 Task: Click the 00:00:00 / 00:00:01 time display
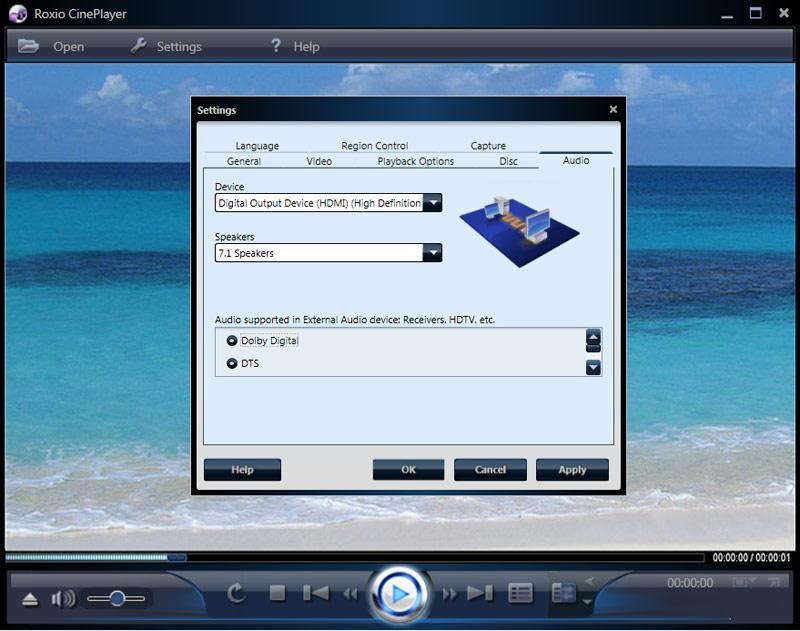751,558
